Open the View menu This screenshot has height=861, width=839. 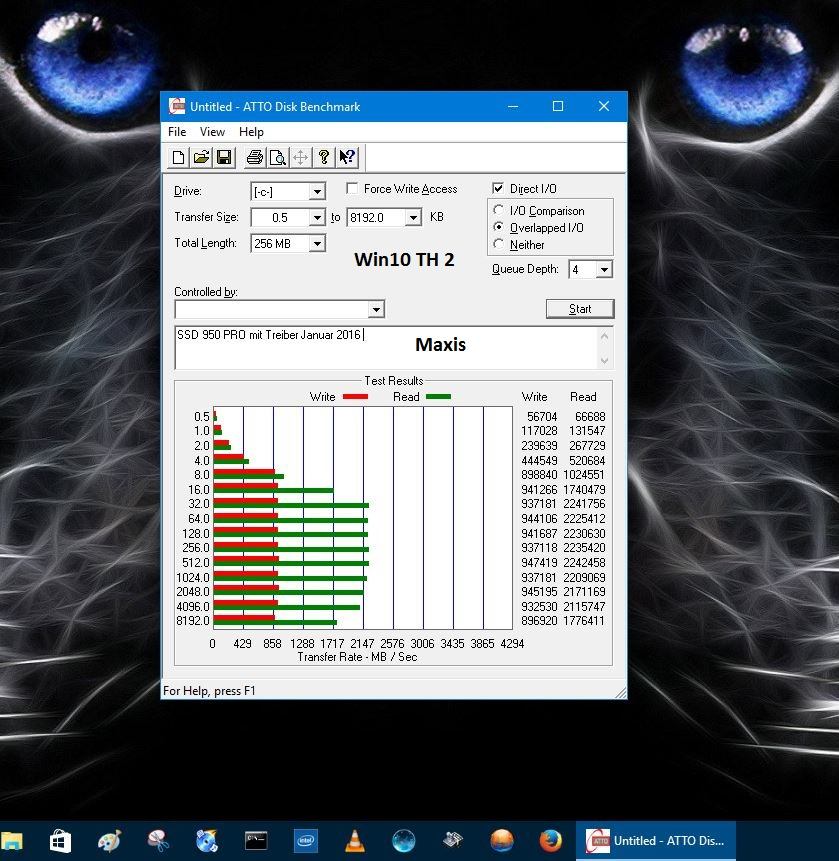(212, 132)
